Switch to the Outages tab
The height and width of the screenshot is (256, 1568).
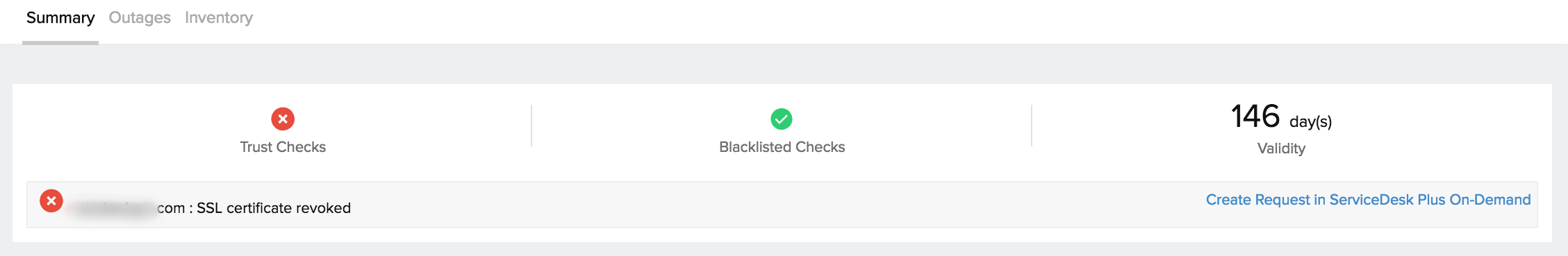[140, 18]
